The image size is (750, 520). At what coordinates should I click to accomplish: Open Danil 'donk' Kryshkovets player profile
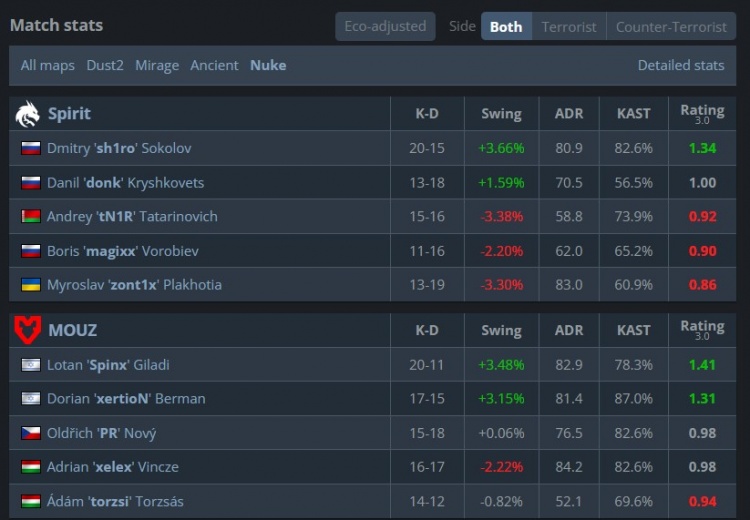[x=125, y=183]
